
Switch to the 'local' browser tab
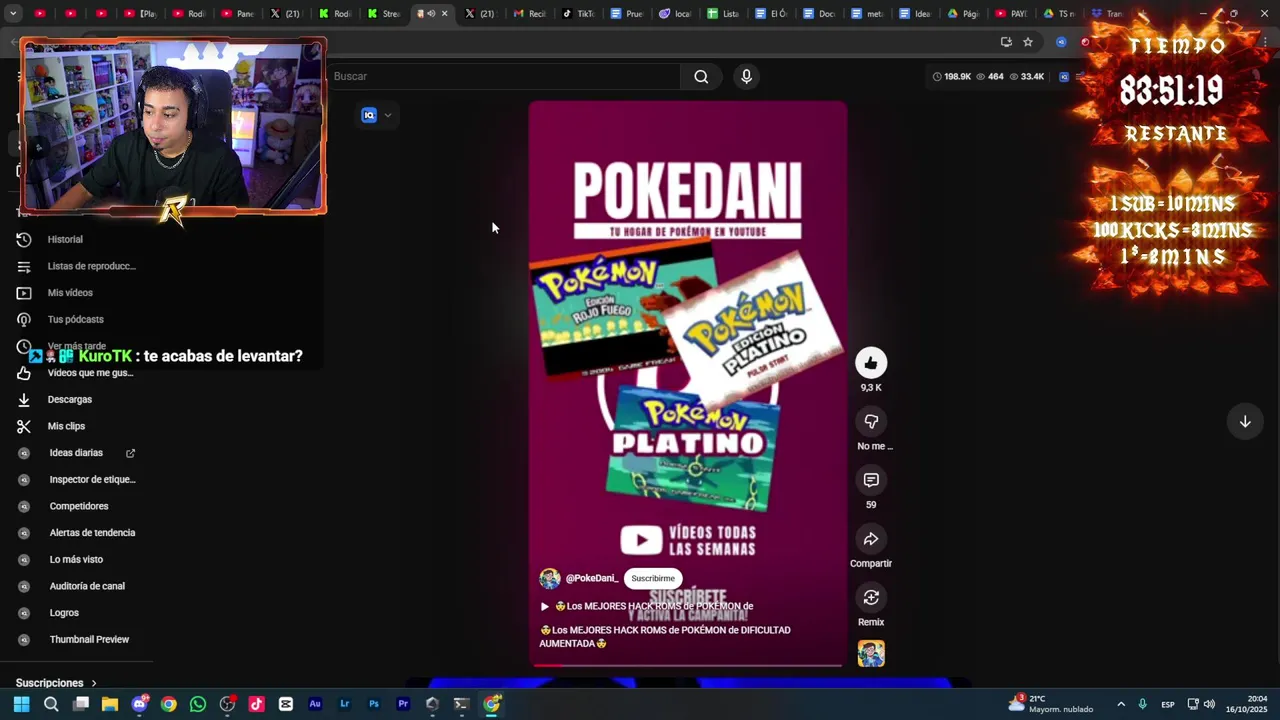click(675, 14)
